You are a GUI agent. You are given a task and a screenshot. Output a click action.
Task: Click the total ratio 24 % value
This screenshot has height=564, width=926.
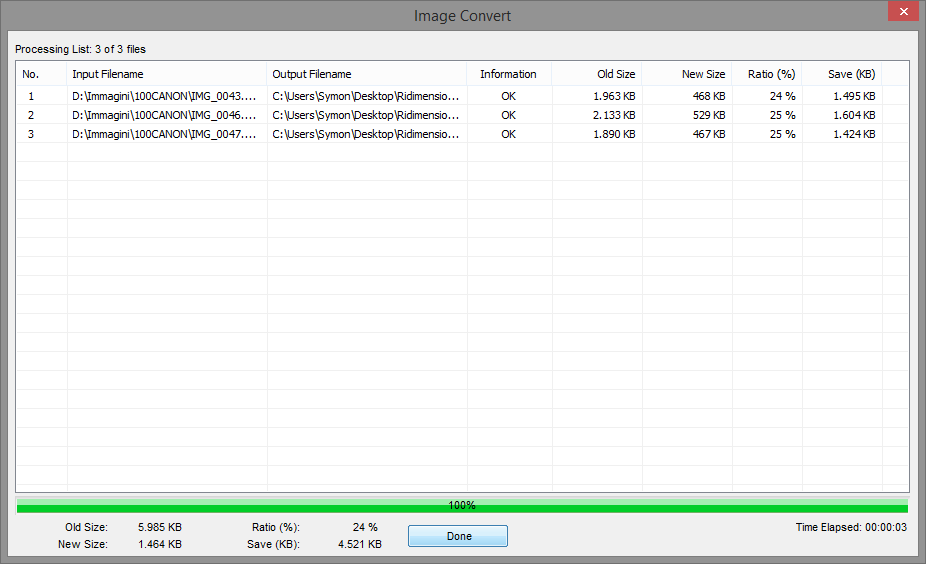[365, 527]
